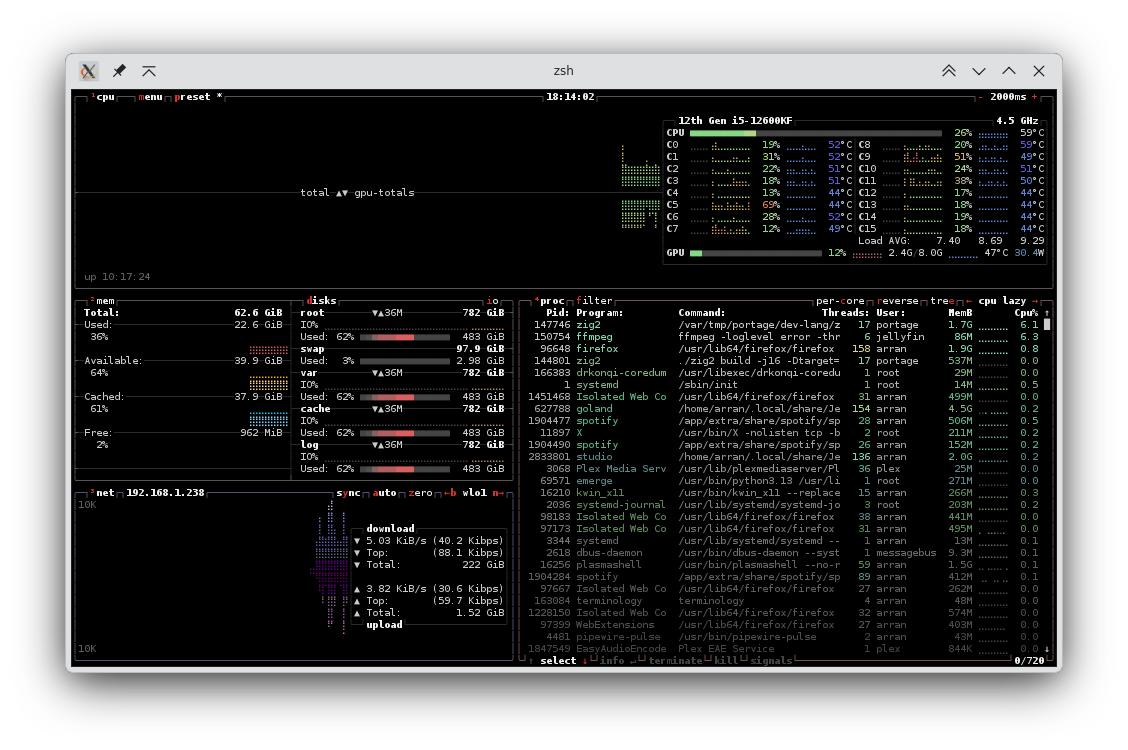Select the goland process row
Viewport: 1128px width, 750px height.
(x=783, y=408)
